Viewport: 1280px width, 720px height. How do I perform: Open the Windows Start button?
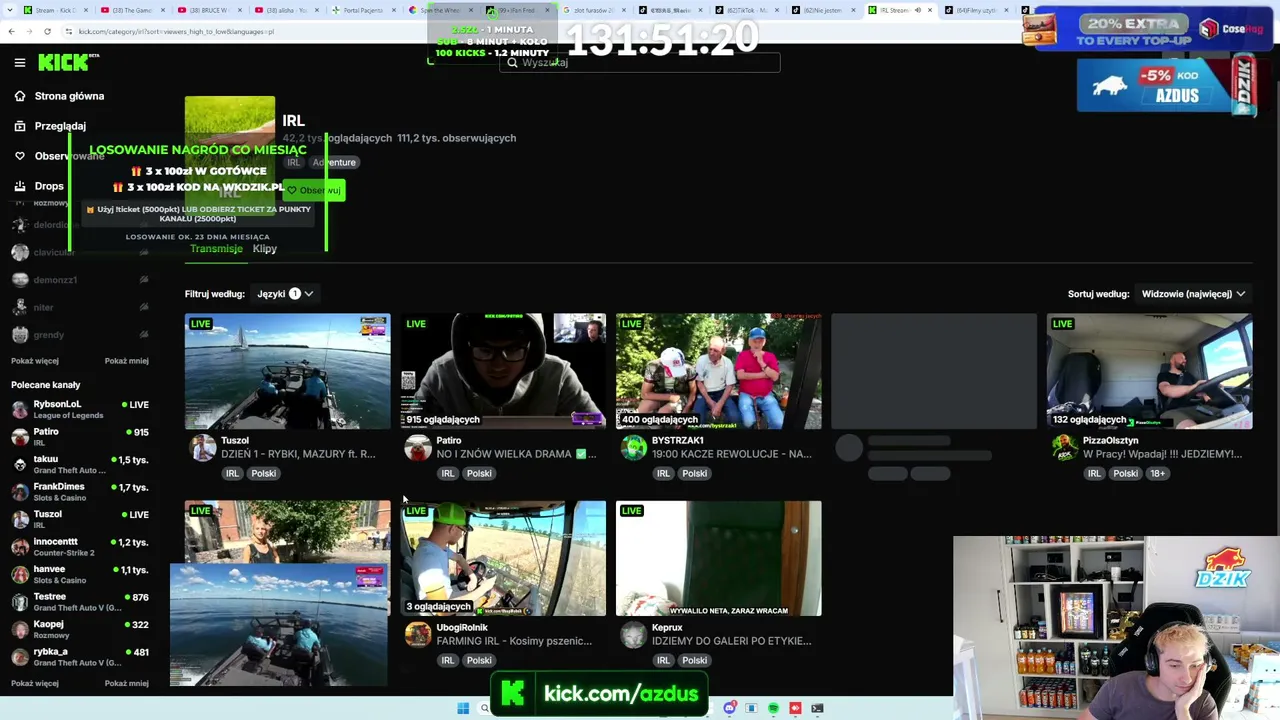click(463, 708)
